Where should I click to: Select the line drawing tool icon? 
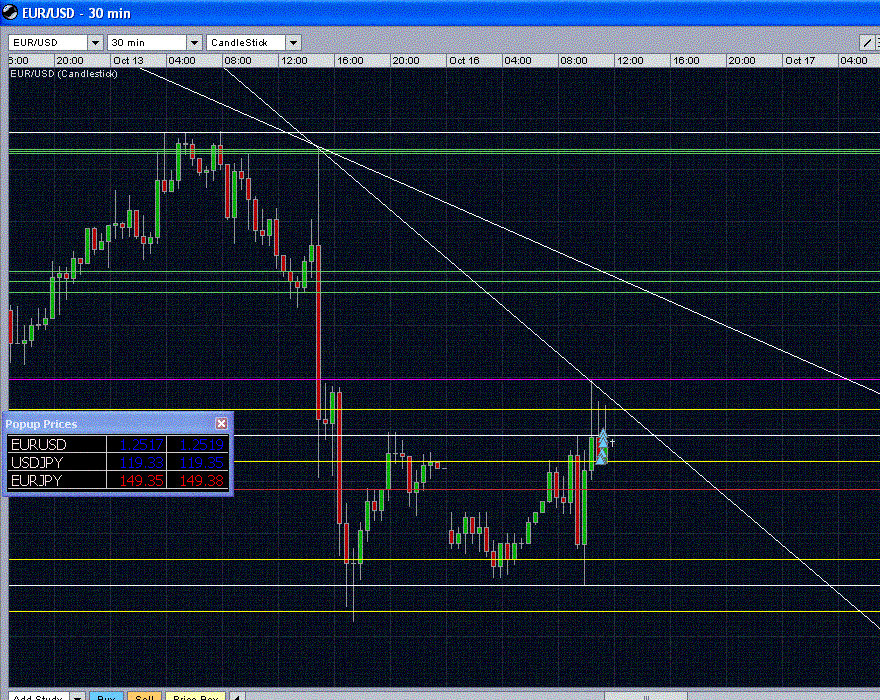867,43
